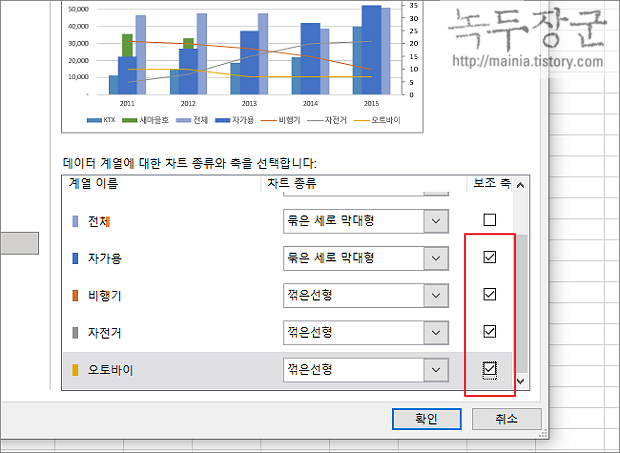Click the 오토바이 series color swatch
Viewport: 620px width, 453px height.
tap(75, 370)
